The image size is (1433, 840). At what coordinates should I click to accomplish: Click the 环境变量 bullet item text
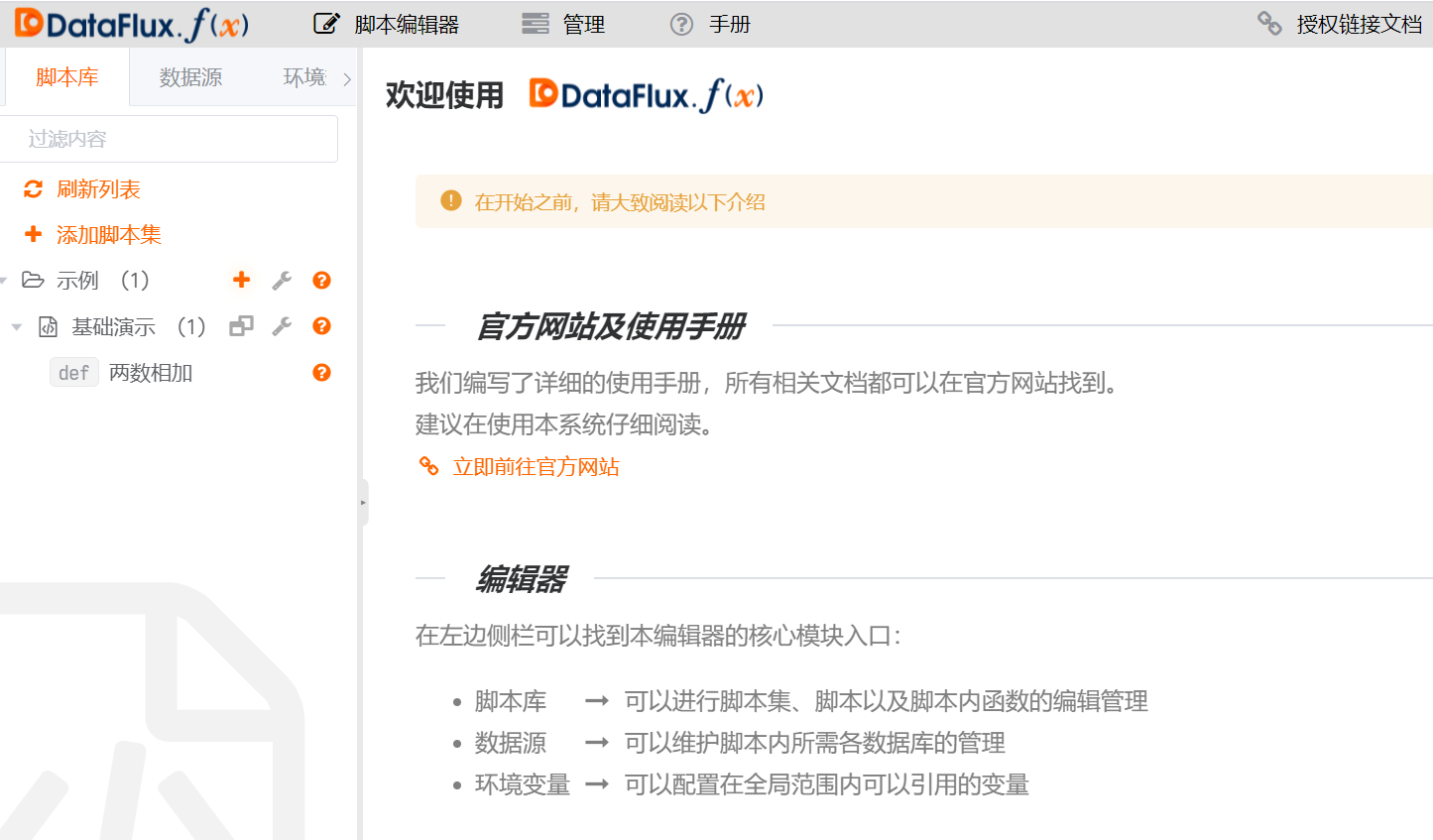tap(523, 784)
